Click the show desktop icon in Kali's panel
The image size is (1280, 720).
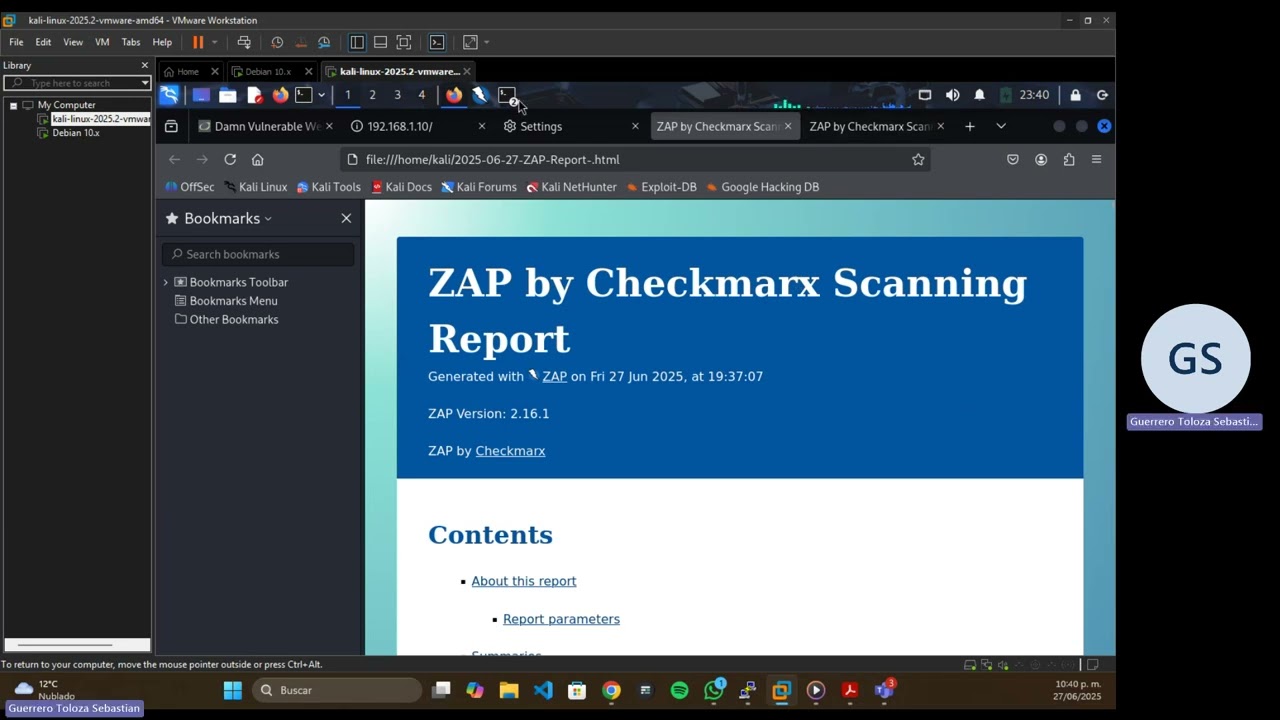click(201, 95)
